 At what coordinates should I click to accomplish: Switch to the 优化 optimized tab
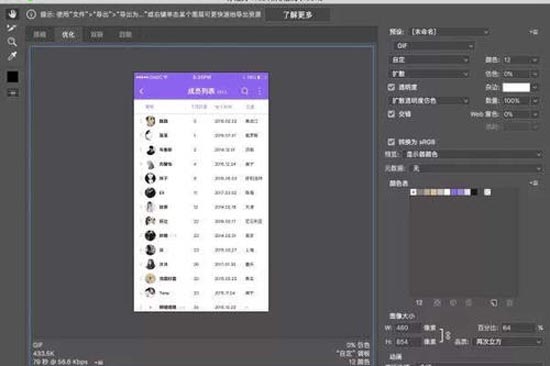pos(68,34)
